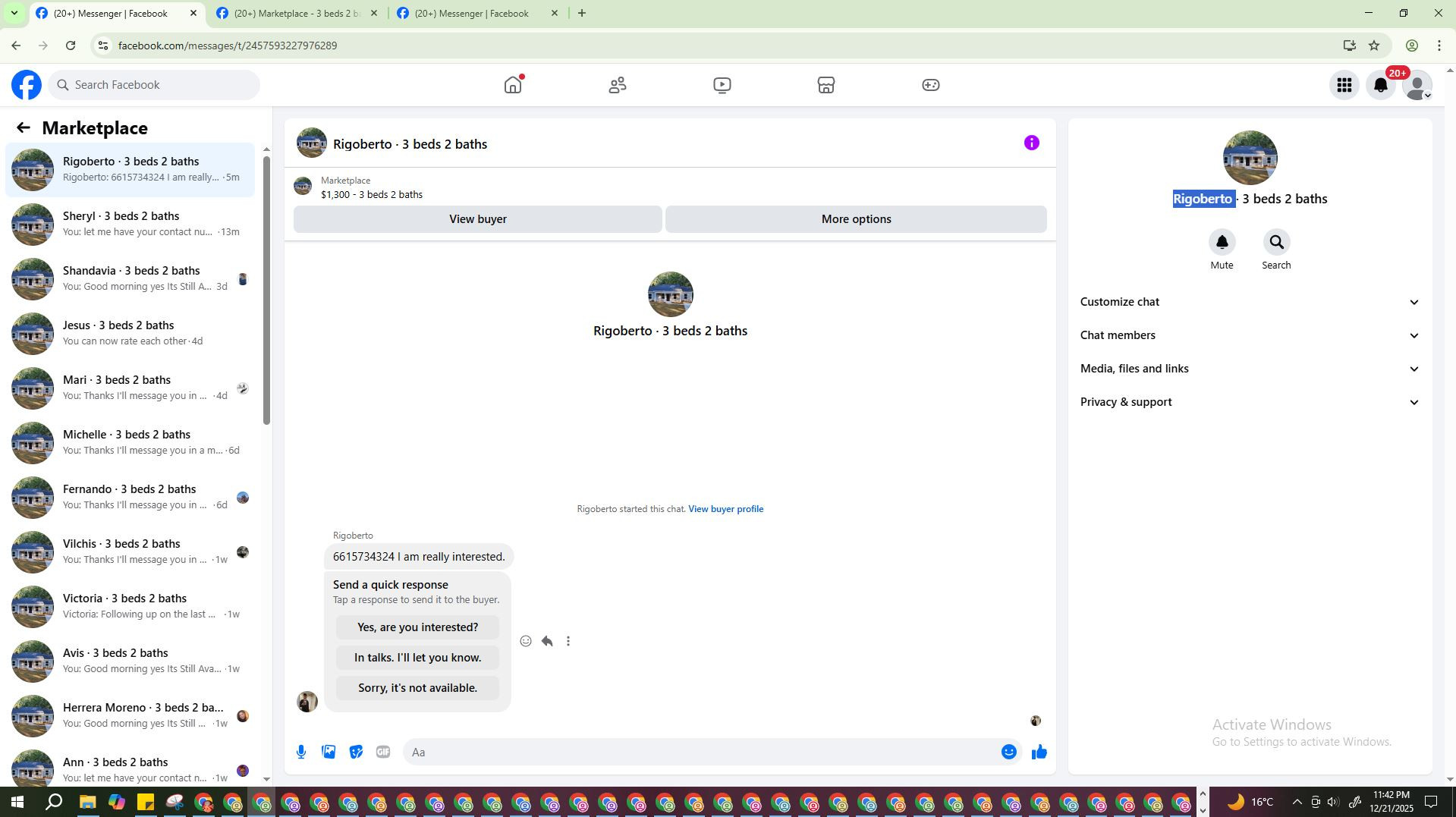React to Rigoberto's message with emoji icon

(x=526, y=641)
